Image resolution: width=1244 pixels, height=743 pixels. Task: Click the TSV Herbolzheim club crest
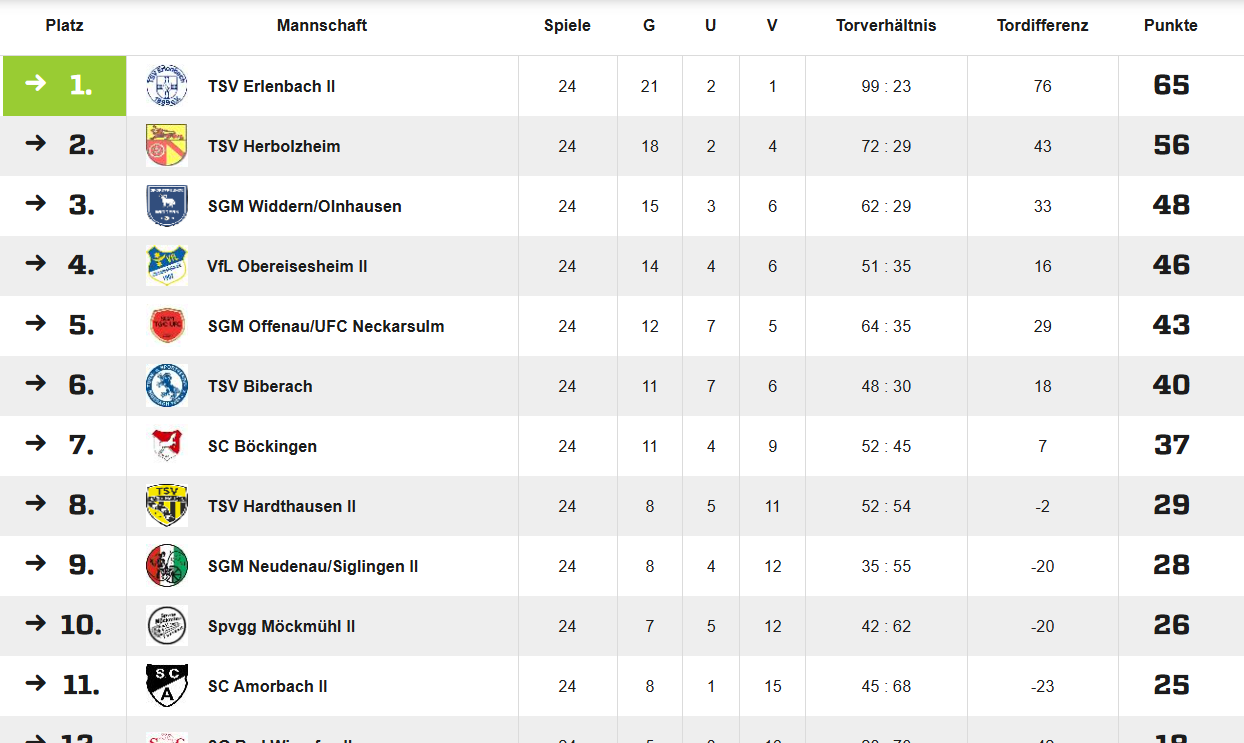coord(166,146)
